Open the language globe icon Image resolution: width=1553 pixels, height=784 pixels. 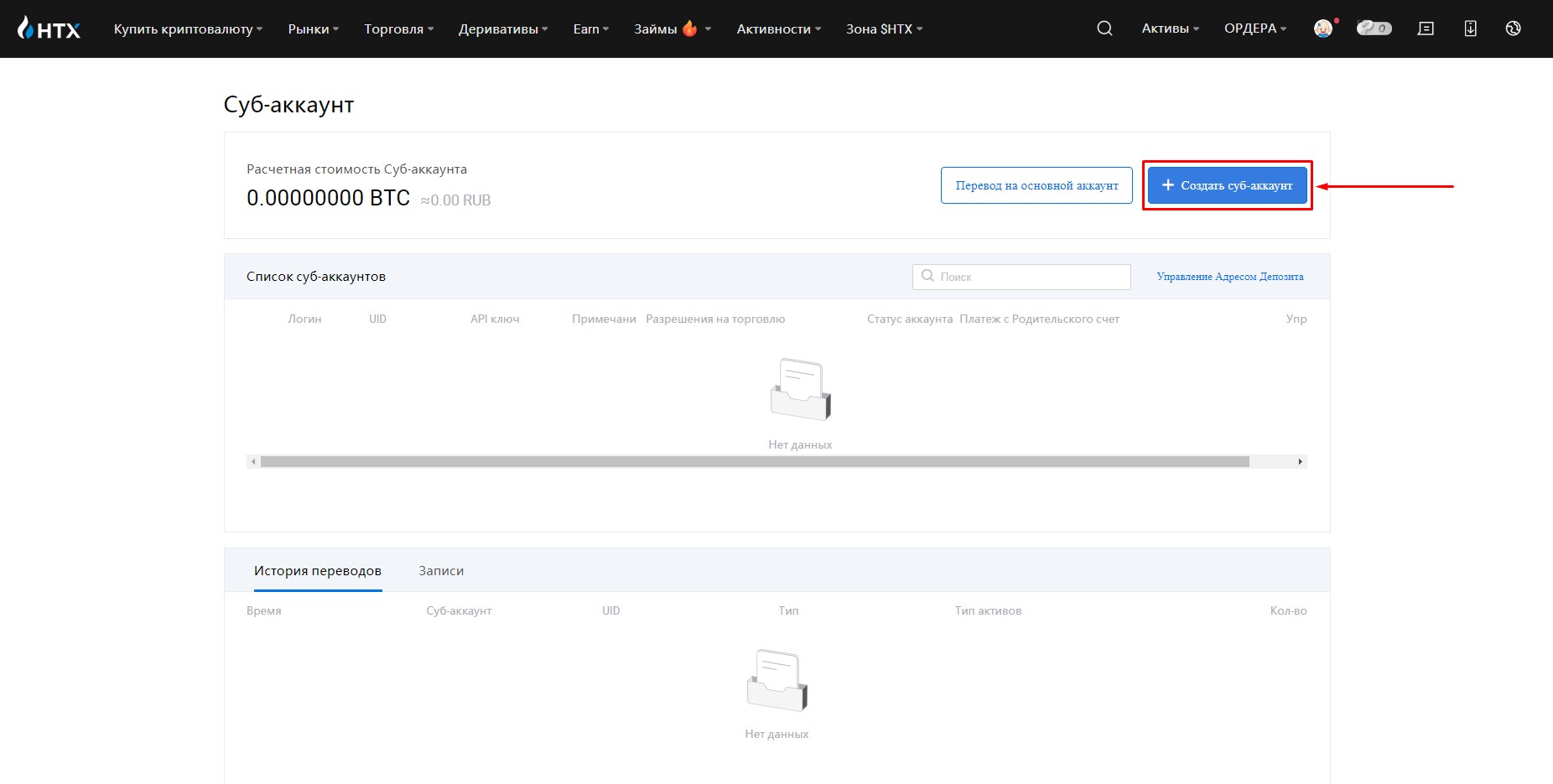pyautogui.click(x=1513, y=29)
